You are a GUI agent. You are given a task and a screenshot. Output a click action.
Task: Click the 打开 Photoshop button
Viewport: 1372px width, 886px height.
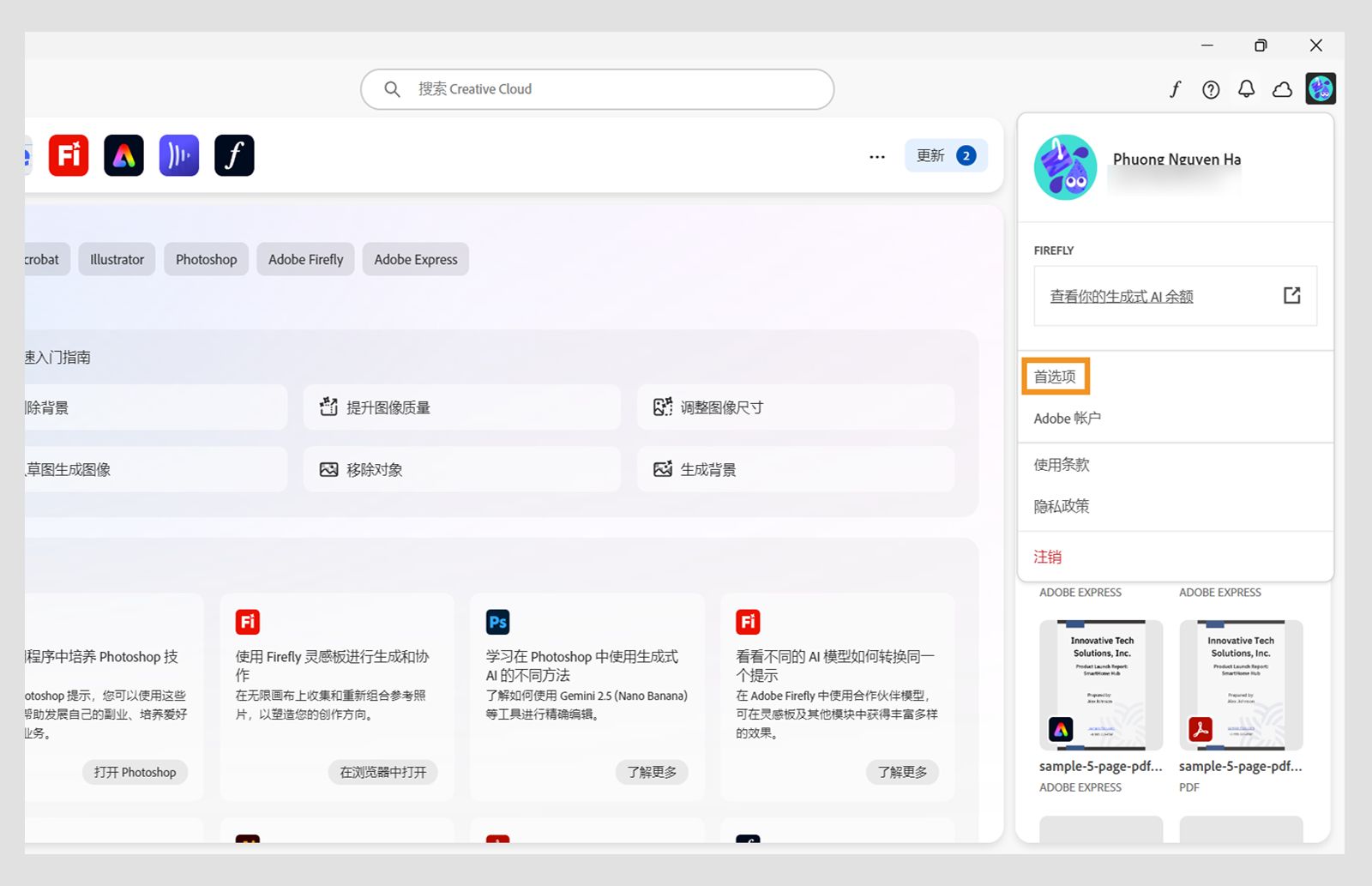135,772
